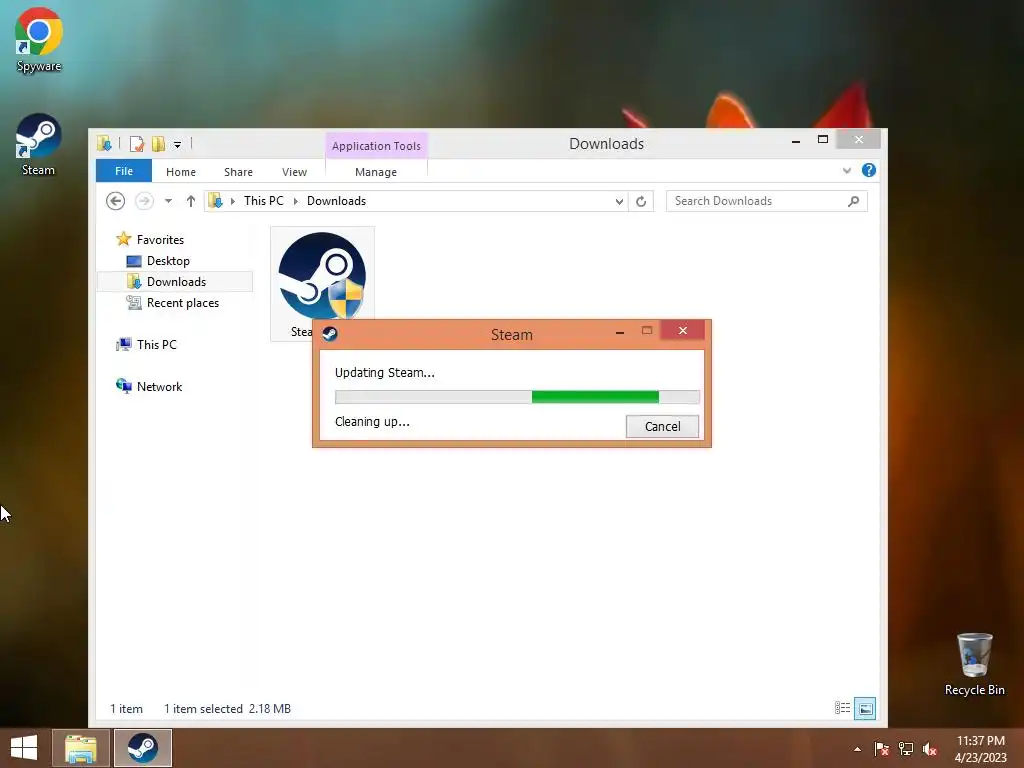Select Favorites in the navigation pane
The width and height of the screenshot is (1024, 768).
160,240
